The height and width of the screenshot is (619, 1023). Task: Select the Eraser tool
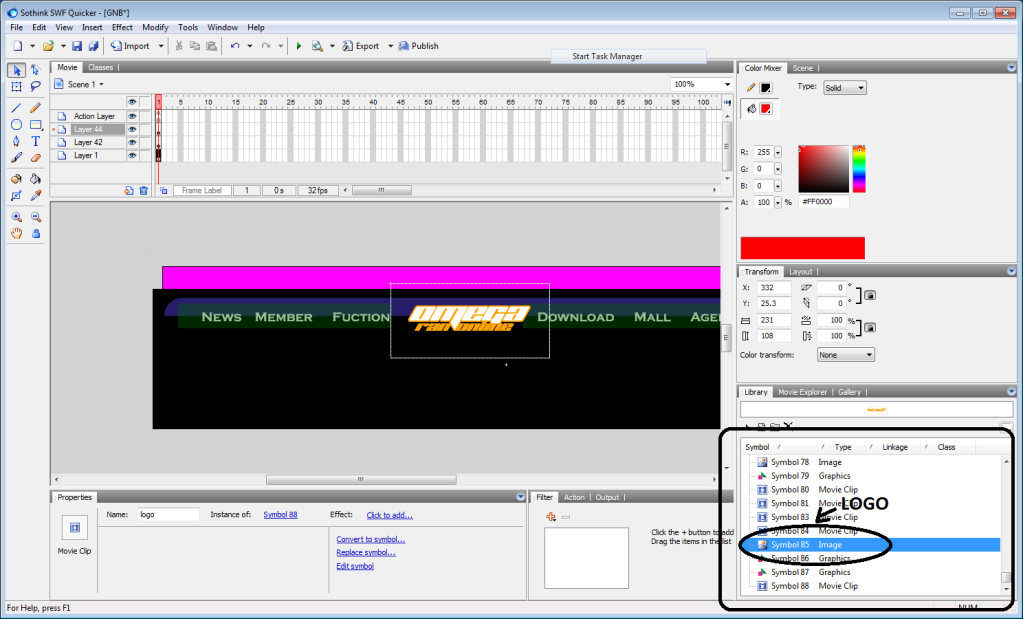click(x=34, y=159)
